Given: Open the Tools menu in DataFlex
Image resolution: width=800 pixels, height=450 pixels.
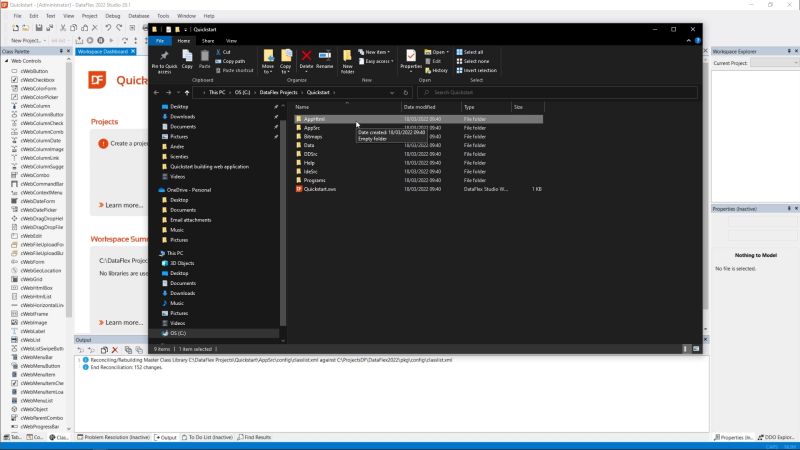Looking at the screenshot, I should coord(163,16).
